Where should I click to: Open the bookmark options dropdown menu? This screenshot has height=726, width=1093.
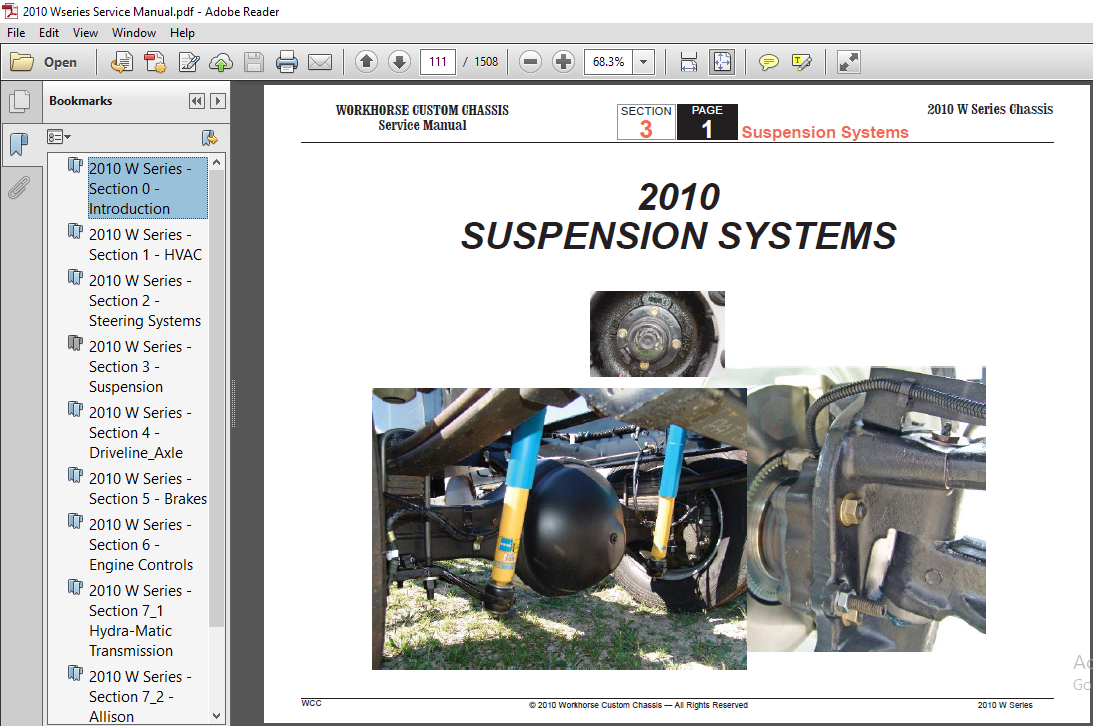tap(59, 137)
